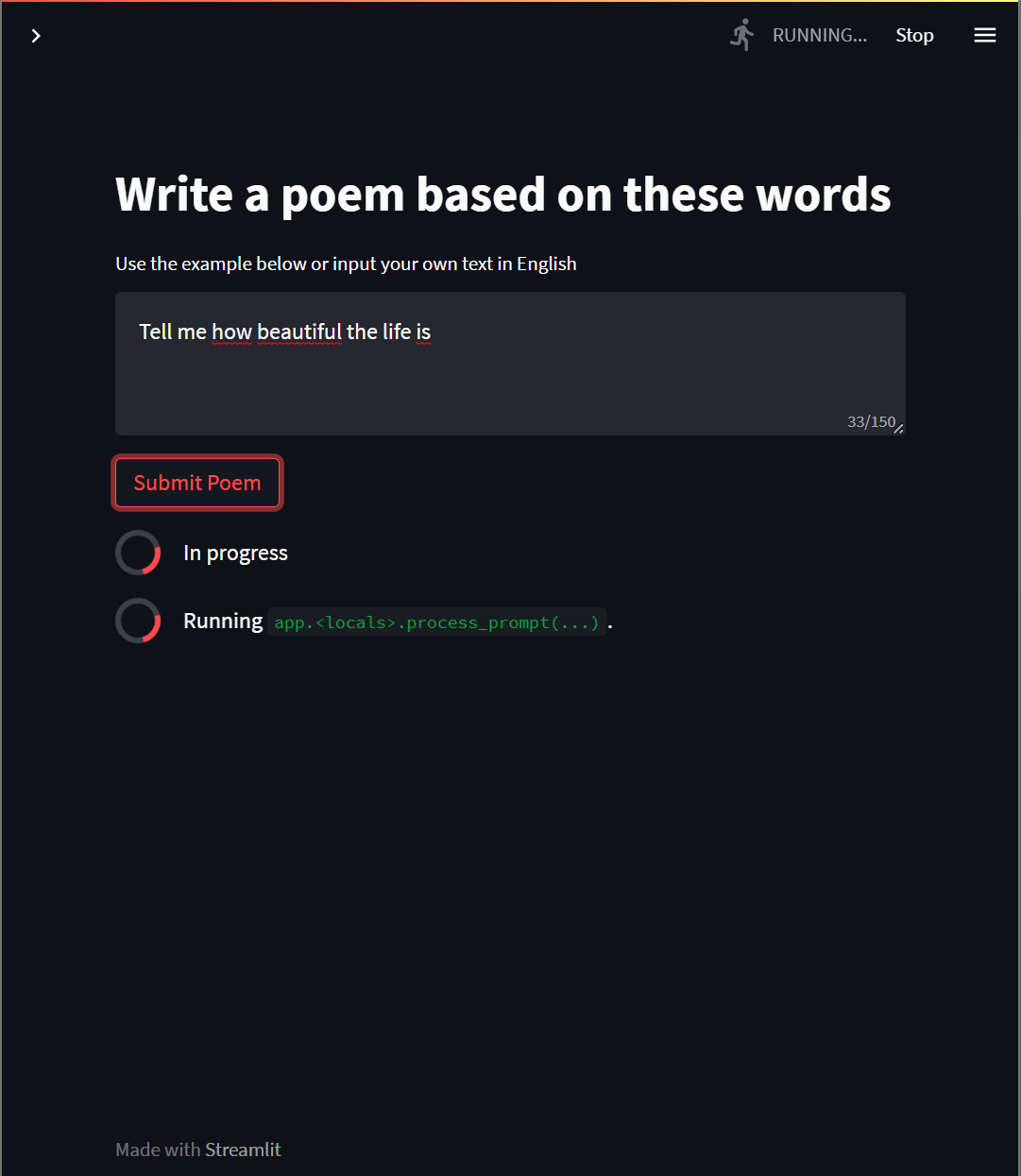The image size is (1021, 1176).
Task: Click the word beautiful in the prompt
Action: click(x=299, y=332)
